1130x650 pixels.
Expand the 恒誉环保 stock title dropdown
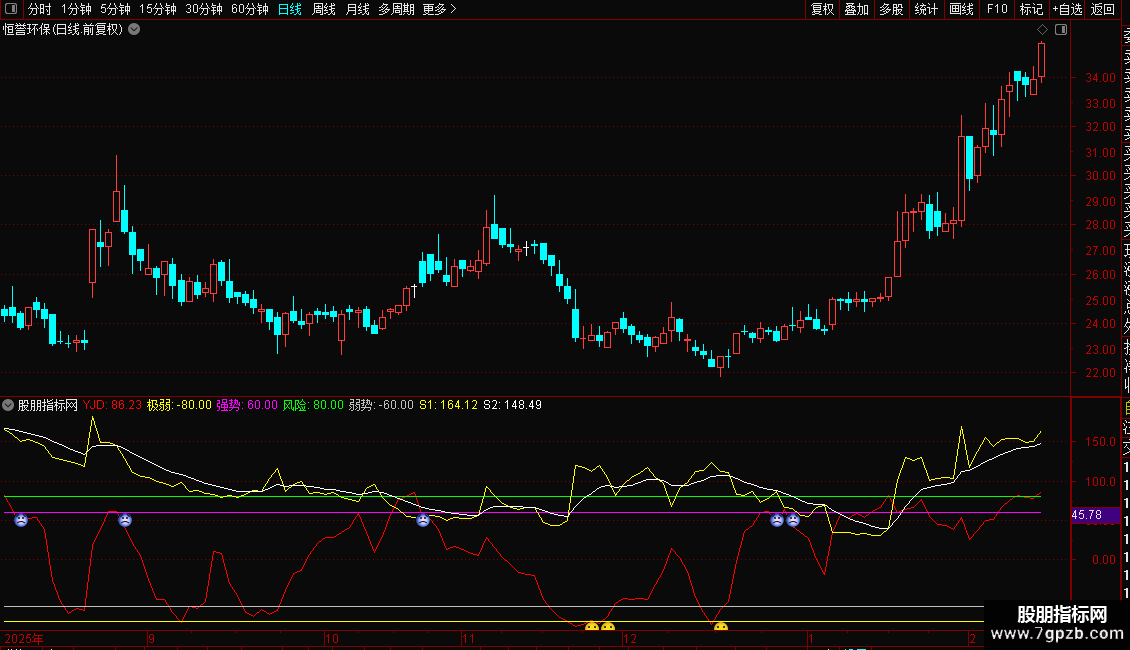134,30
